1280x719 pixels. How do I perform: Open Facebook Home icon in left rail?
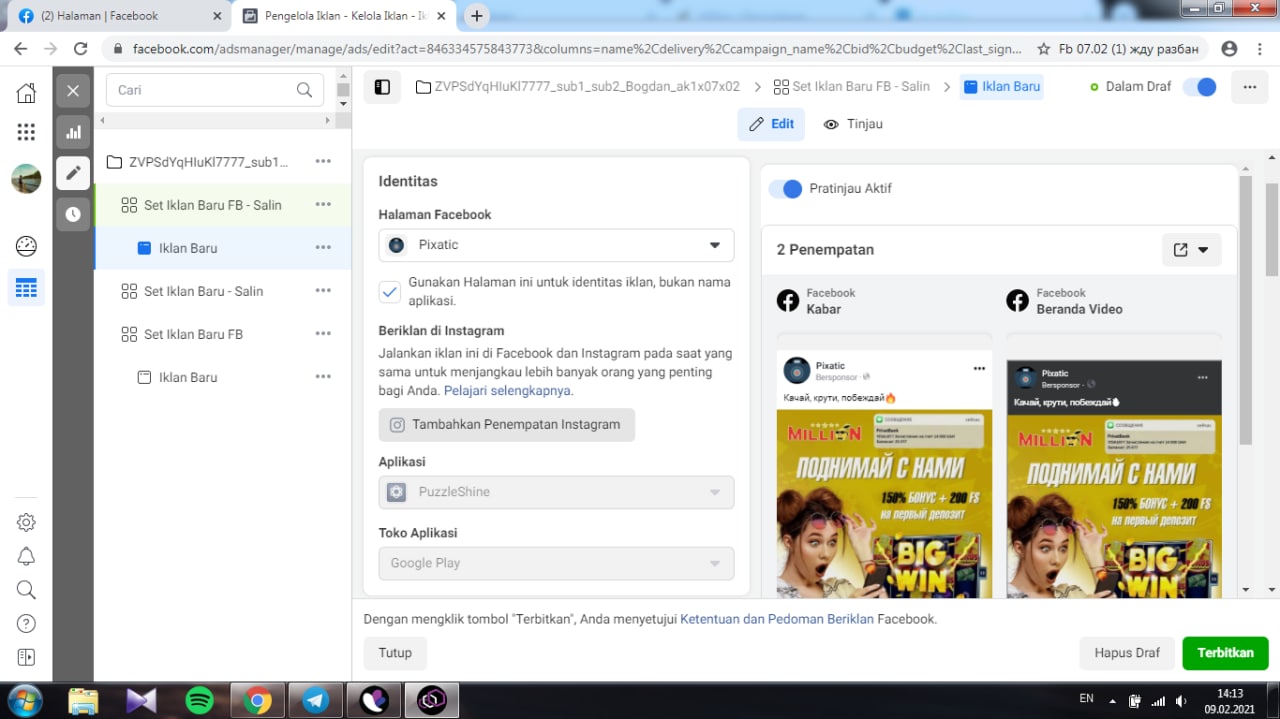tap(26, 93)
